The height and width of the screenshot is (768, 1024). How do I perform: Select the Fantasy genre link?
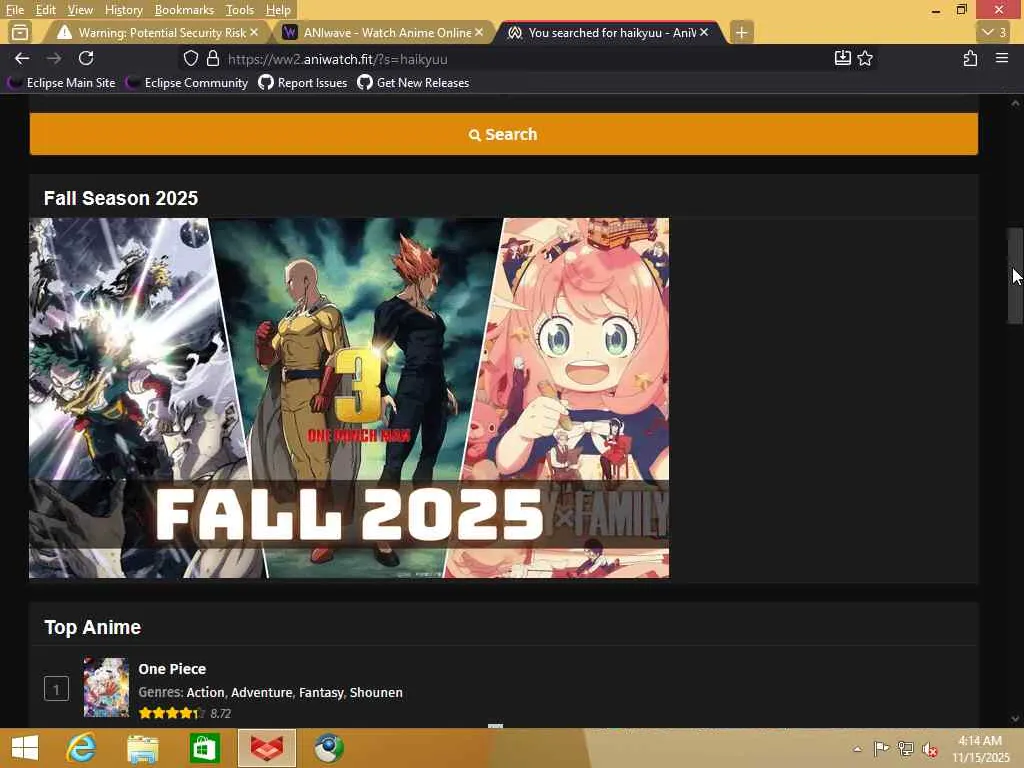[321, 692]
